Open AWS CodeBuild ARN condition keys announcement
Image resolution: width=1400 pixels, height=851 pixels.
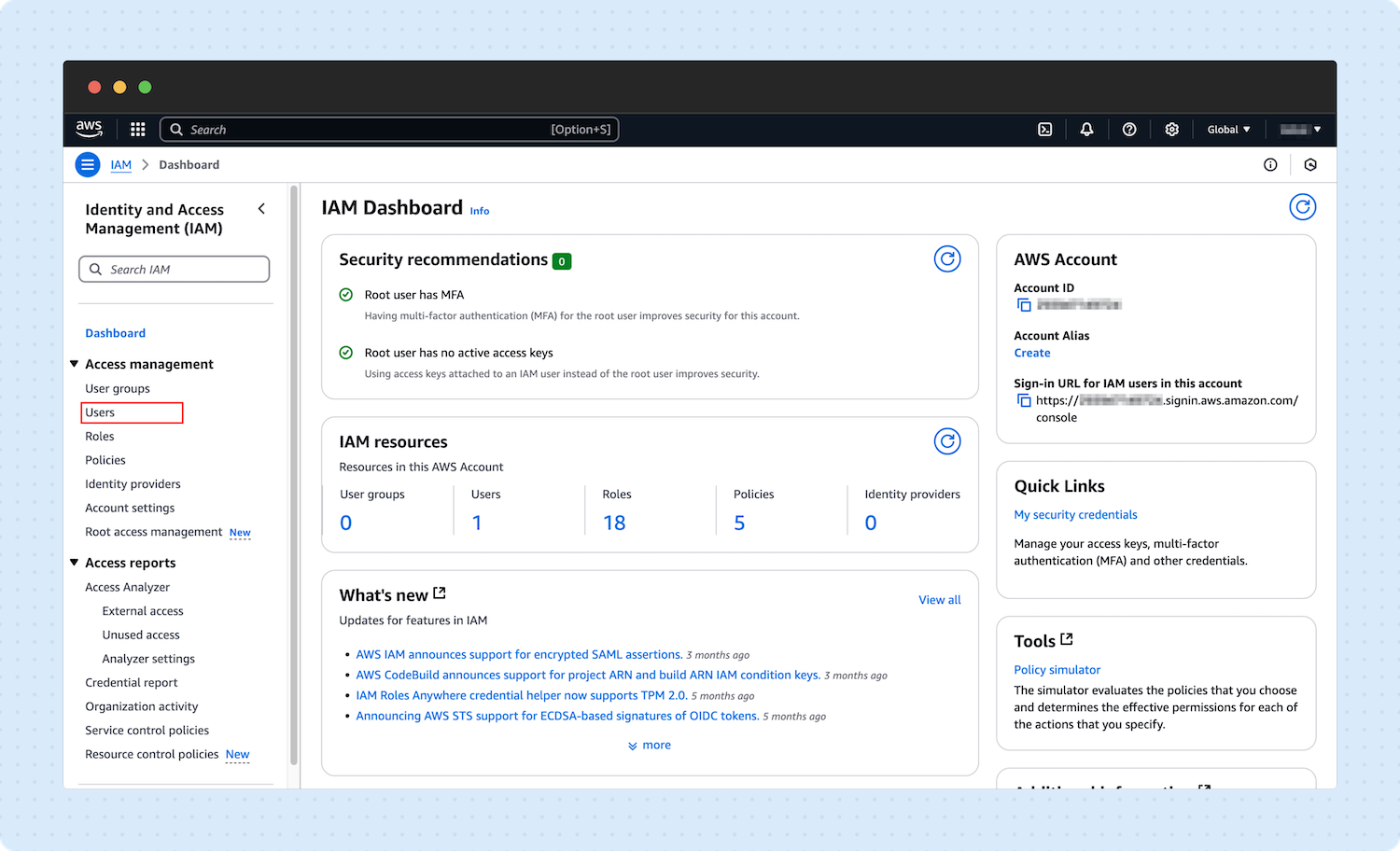(x=588, y=676)
